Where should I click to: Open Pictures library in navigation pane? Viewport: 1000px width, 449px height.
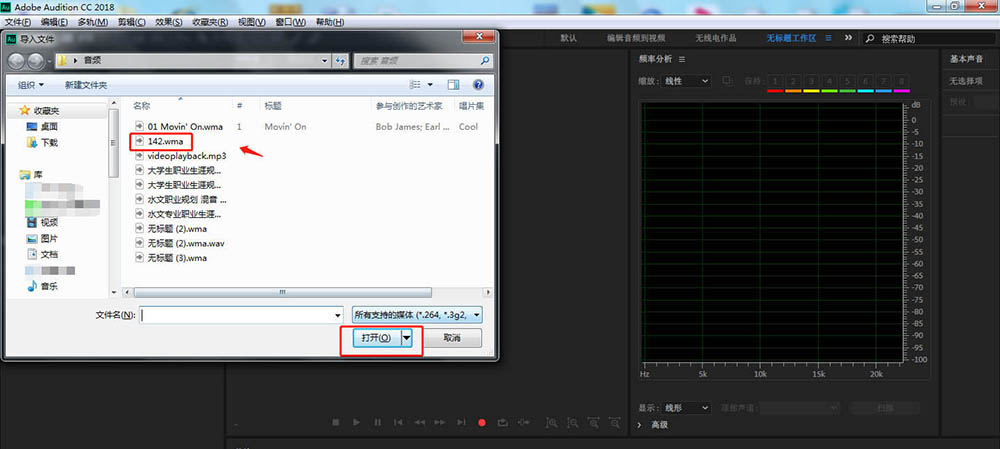coord(42,239)
